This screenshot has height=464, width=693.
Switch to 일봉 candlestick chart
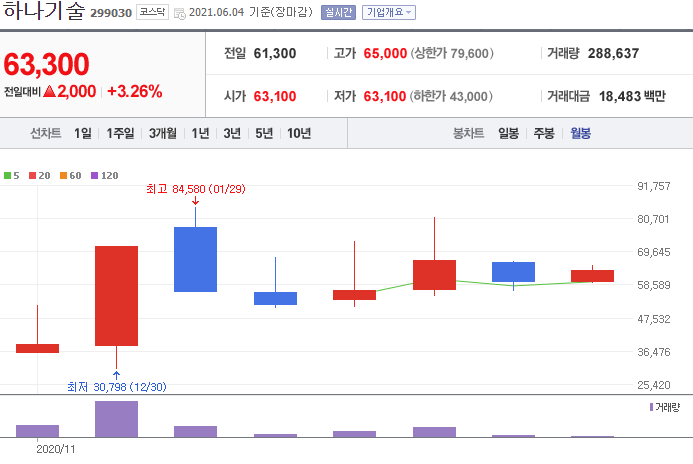[x=508, y=133]
